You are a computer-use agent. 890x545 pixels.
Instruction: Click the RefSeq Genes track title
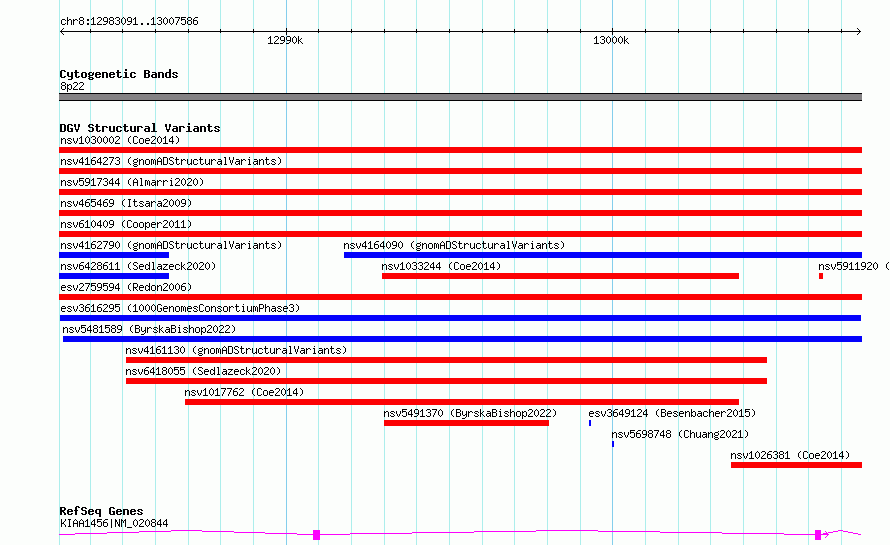pos(101,512)
